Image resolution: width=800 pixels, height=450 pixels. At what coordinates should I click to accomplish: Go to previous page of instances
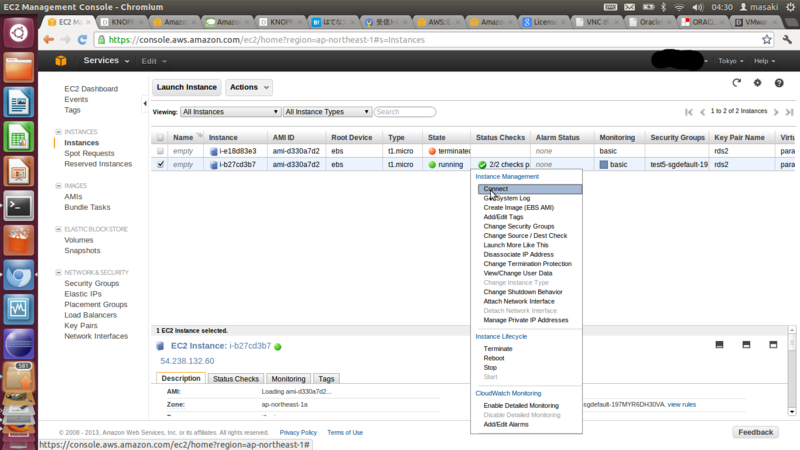click(x=703, y=112)
